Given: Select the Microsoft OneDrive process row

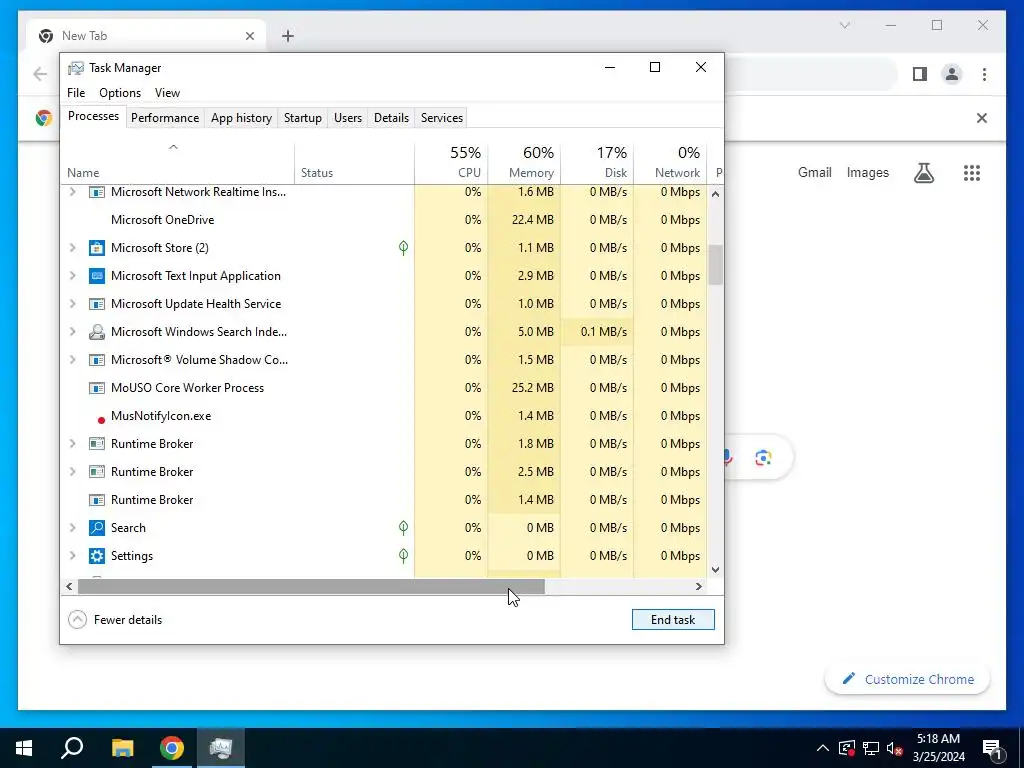Looking at the screenshot, I should point(384,220).
